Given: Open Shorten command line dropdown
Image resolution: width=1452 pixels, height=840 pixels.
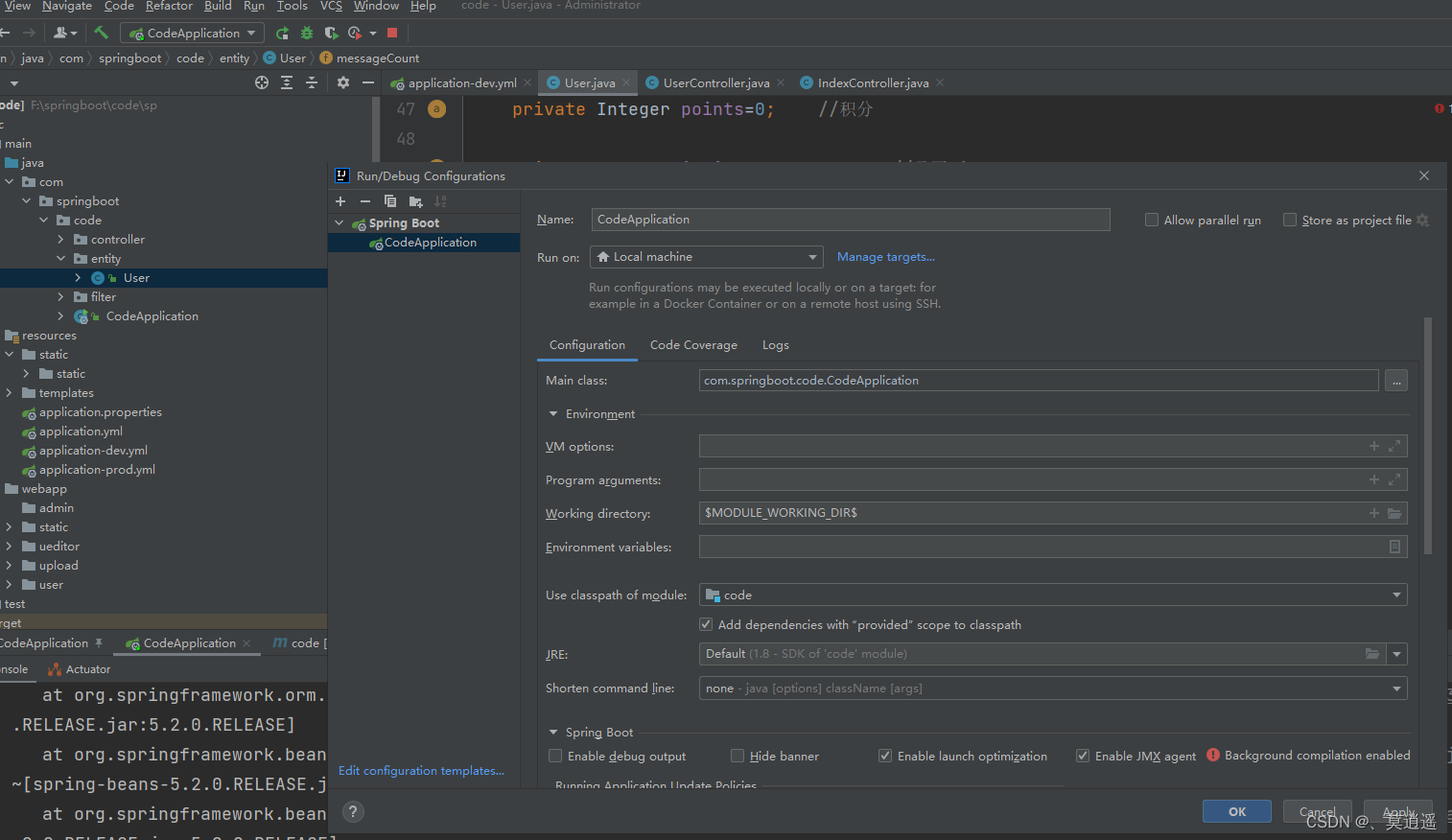Looking at the screenshot, I should [x=1053, y=688].
